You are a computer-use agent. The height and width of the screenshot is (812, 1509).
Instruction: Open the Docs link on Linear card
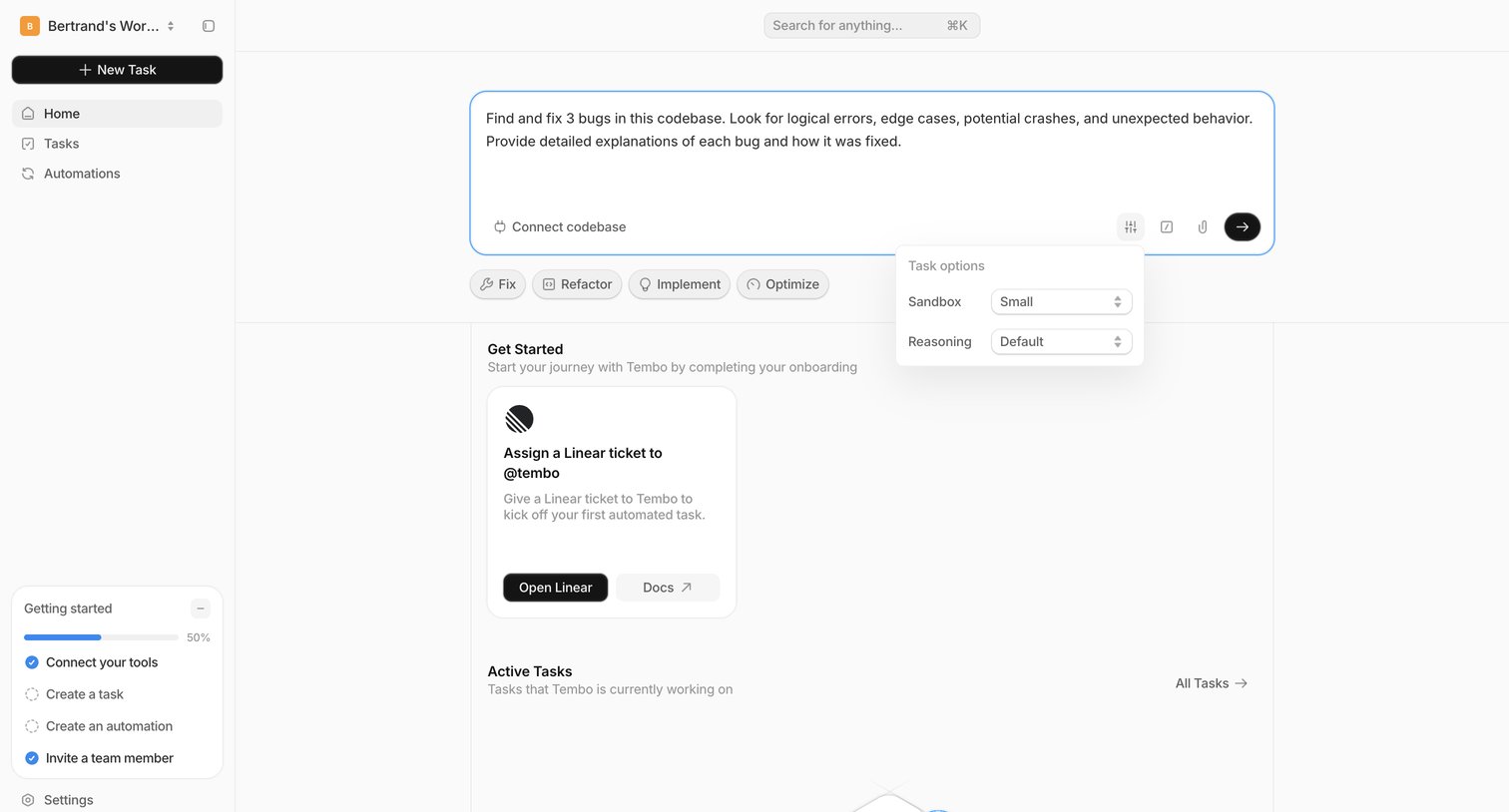[668, 588]
